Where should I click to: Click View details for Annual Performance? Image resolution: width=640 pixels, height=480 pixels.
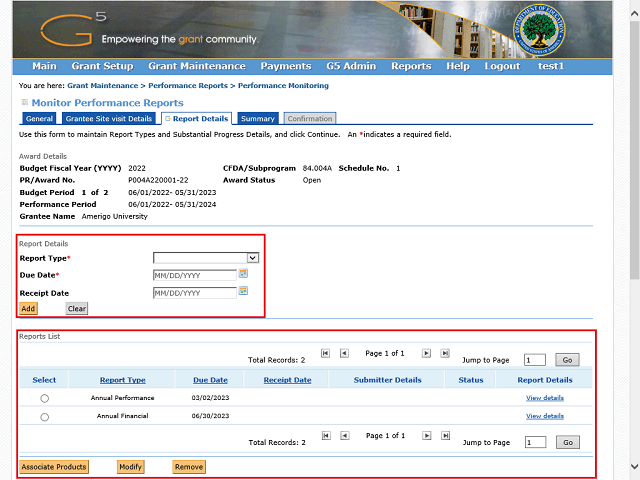[x=544, y=398]
